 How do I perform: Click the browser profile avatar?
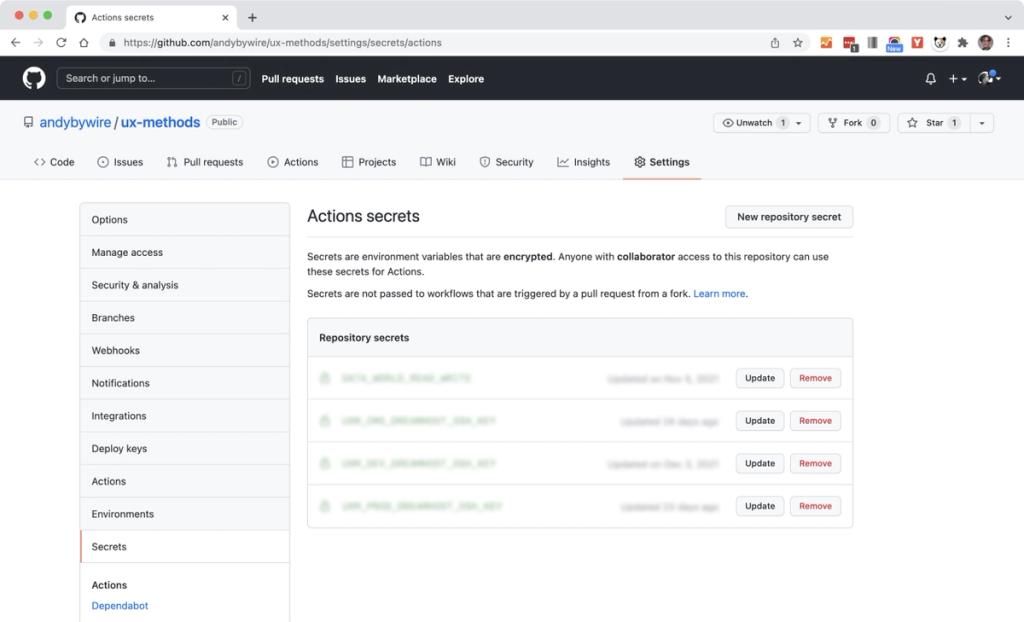985,42
